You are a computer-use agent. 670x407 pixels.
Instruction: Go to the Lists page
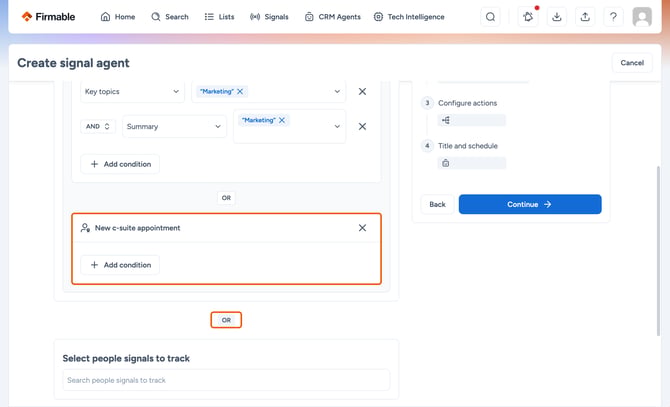[x=219, y=17]
